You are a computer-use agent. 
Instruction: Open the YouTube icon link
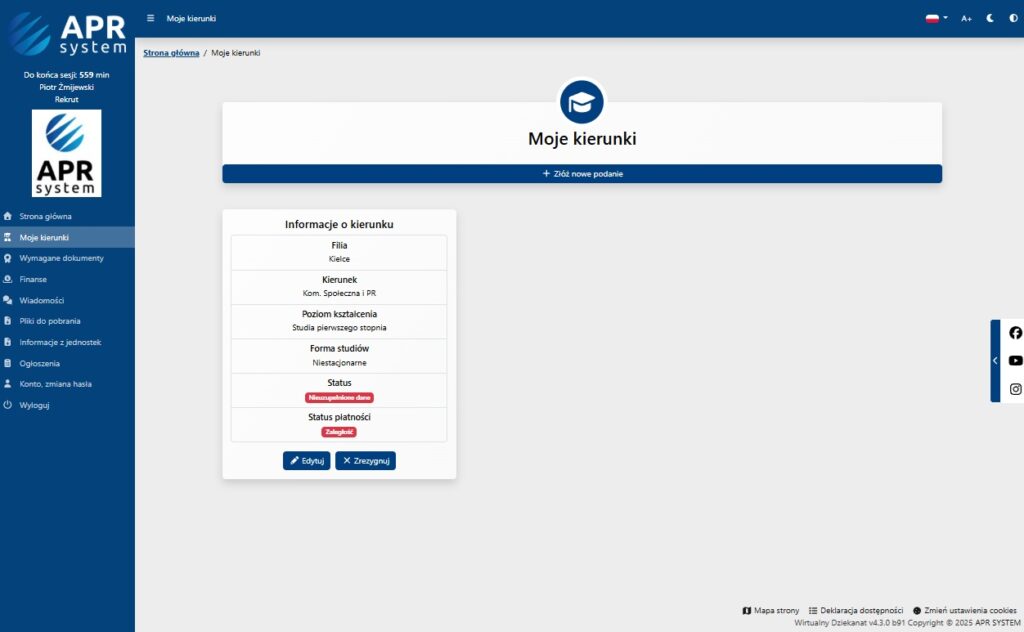(1015, 361)
